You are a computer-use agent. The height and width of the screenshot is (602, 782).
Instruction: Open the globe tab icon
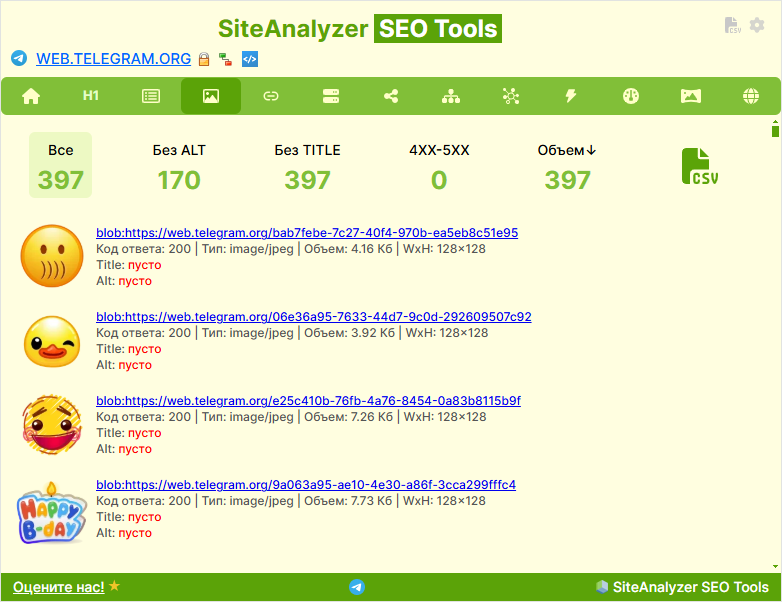coord(751,96)
